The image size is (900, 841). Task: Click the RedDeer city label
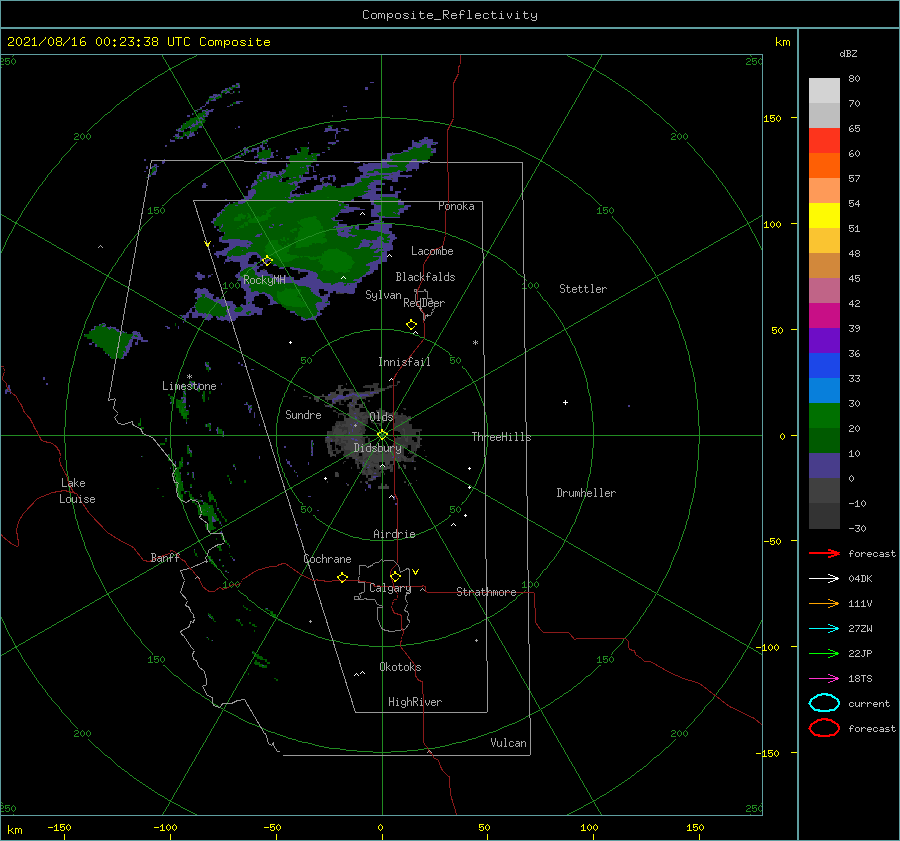(x=424, y=303)
